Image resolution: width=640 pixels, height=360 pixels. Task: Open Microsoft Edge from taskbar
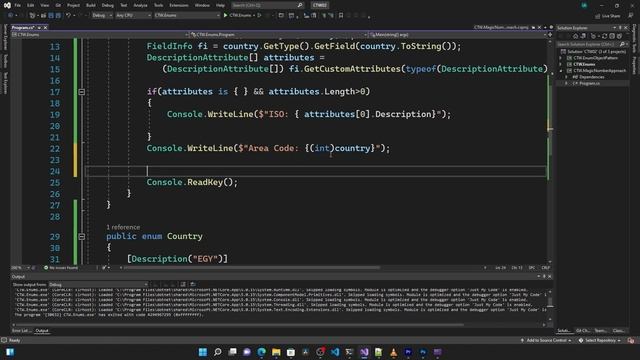[262, 352]
